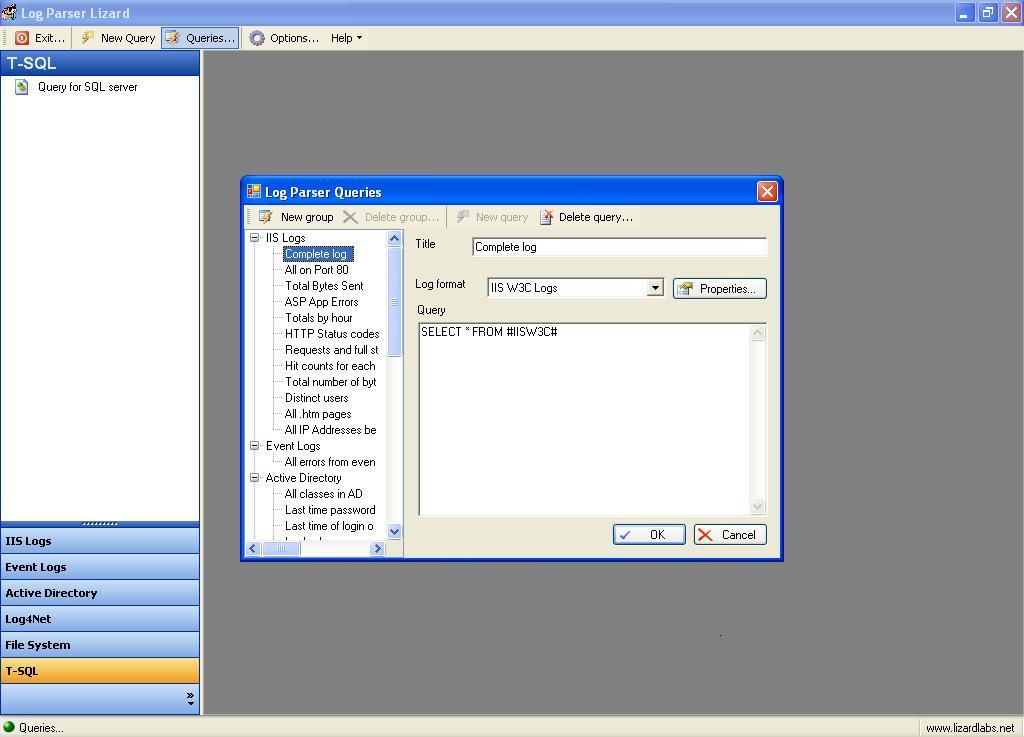Create a New Query from the toolbar

pyautogui.click(x=118, y=38)
